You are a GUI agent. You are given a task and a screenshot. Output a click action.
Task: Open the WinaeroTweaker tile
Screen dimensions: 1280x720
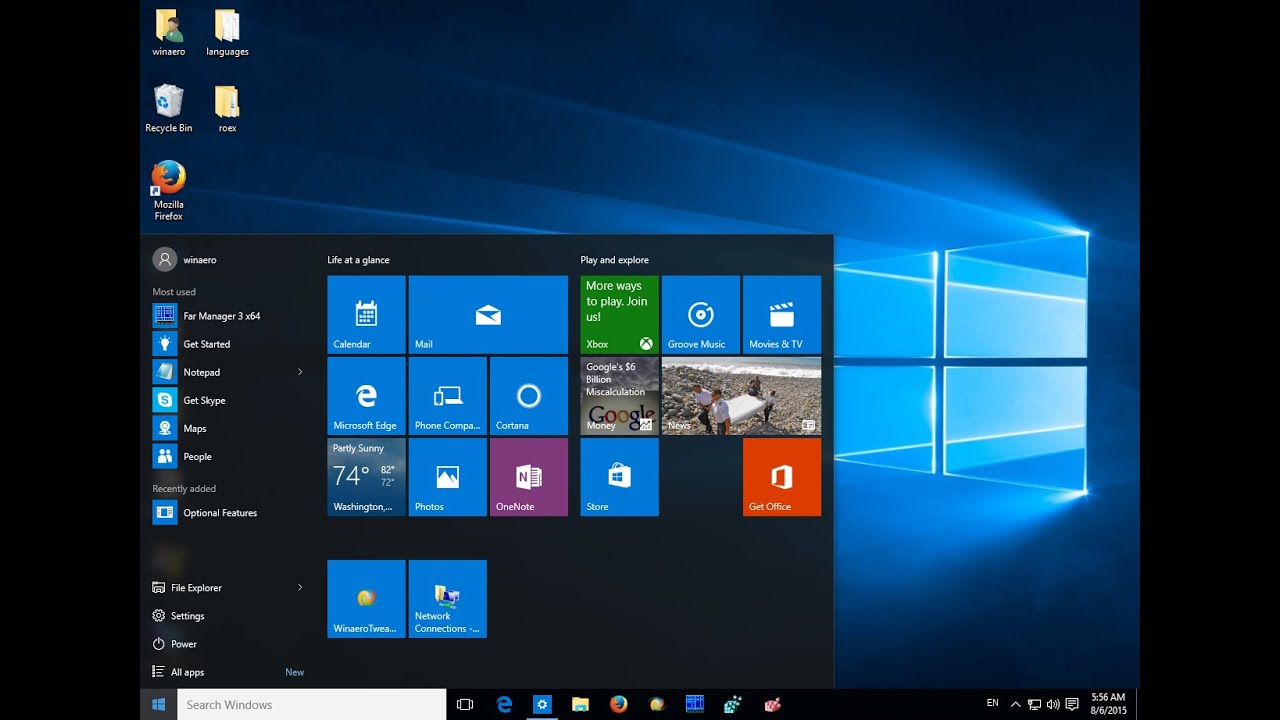[366, 599]
